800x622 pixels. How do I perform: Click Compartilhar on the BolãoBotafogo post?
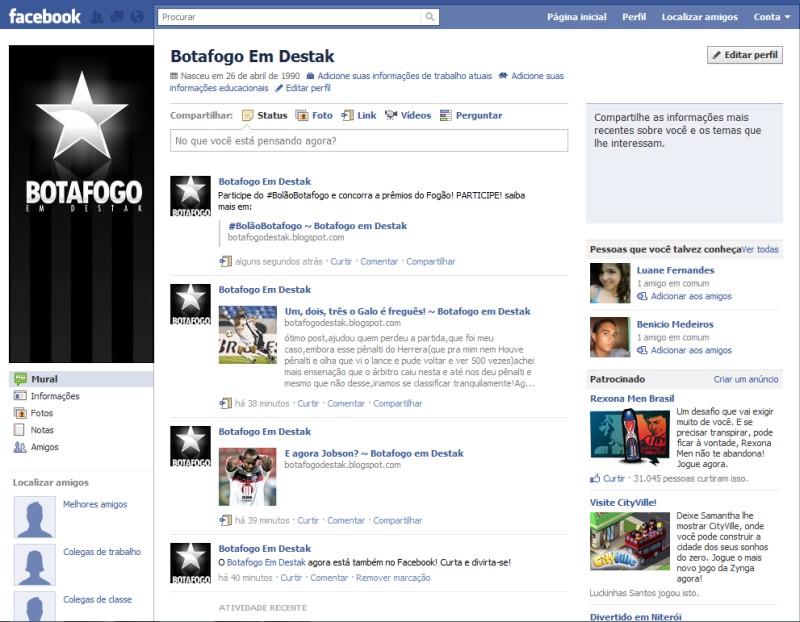[431, 261]
